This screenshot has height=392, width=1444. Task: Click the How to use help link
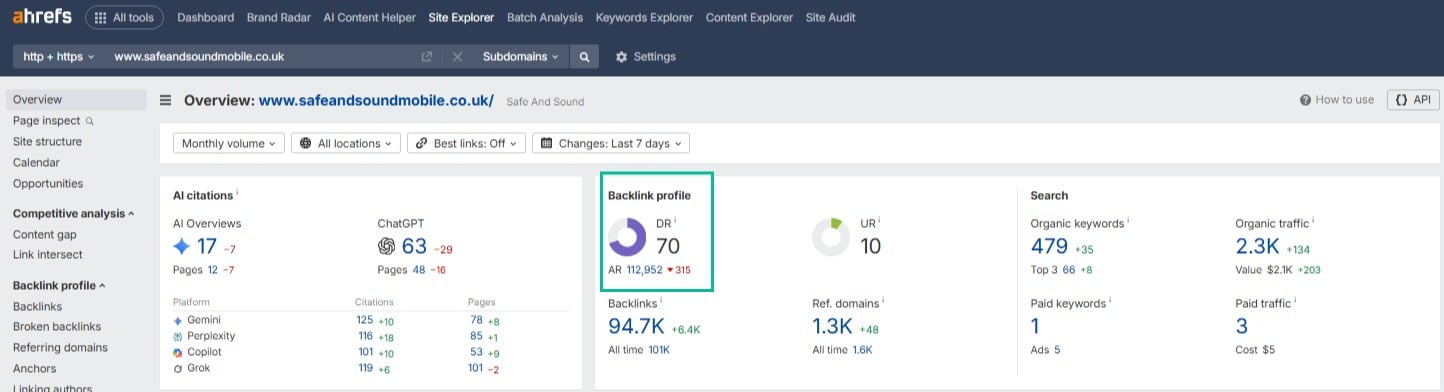tap(1337, 100)
